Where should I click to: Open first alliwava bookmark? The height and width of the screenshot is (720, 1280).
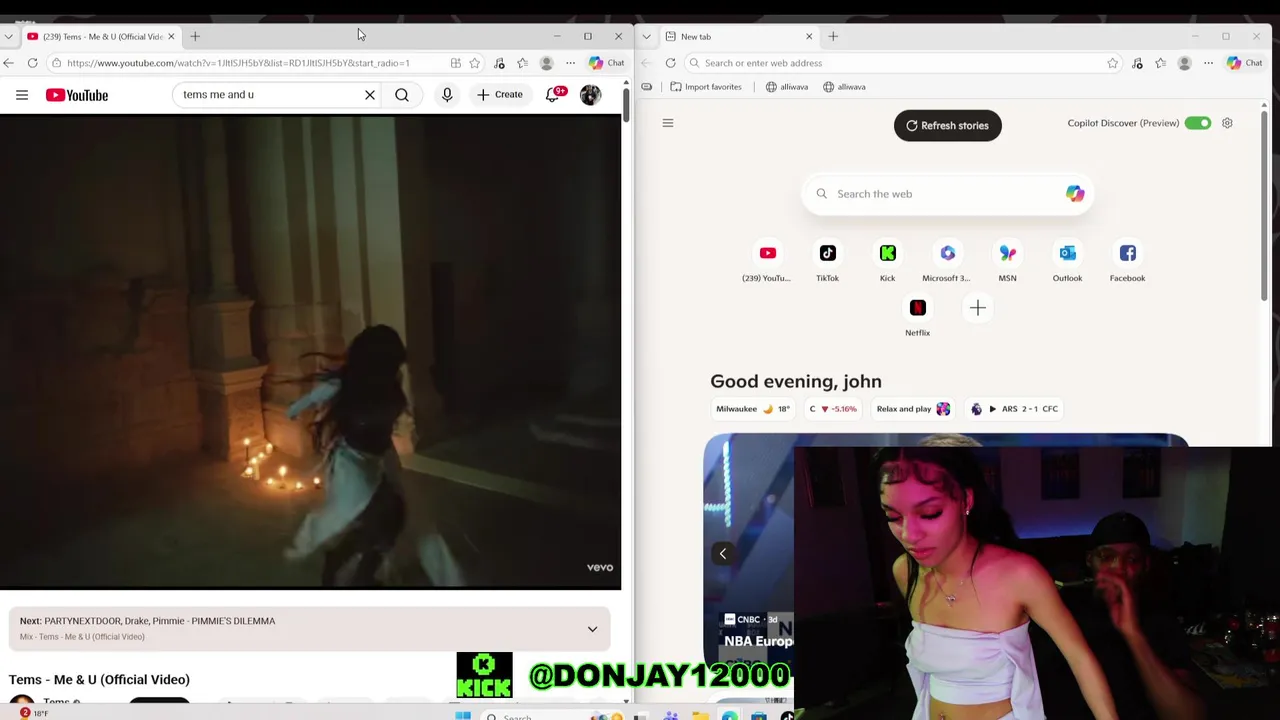pyautogui.click(x=787, y=87)
